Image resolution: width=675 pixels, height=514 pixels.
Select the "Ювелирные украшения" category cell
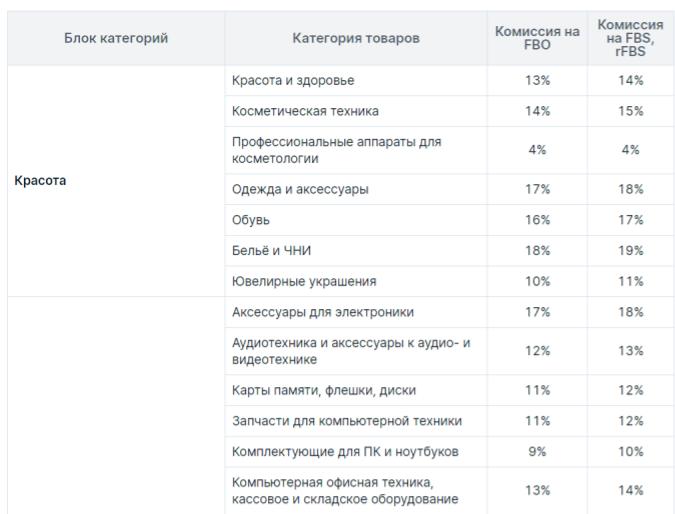tap(303, 281)
